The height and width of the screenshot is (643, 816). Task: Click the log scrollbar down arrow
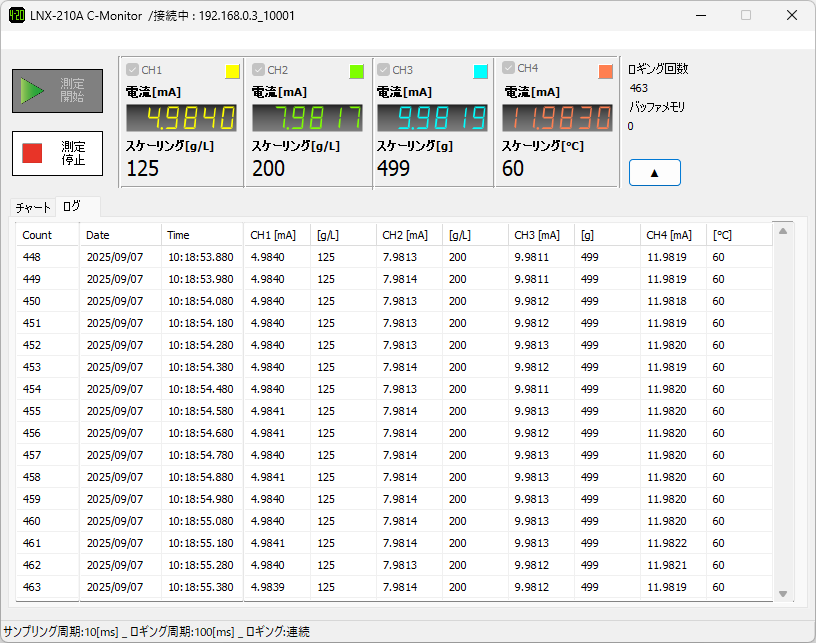[783, 594]
